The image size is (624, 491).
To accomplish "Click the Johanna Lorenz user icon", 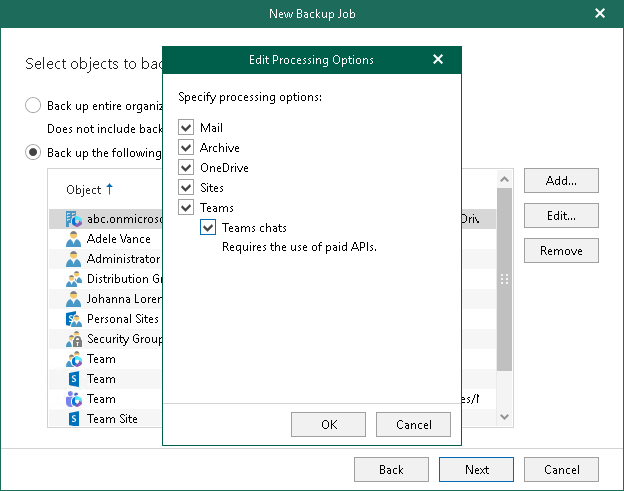I will (74, 299).
